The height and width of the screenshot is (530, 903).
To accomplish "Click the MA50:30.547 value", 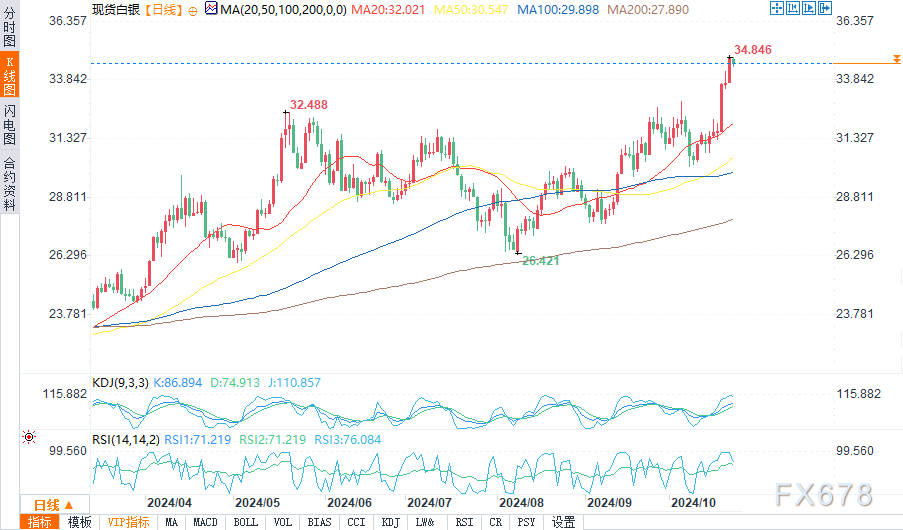I will (x=471, y=10).
